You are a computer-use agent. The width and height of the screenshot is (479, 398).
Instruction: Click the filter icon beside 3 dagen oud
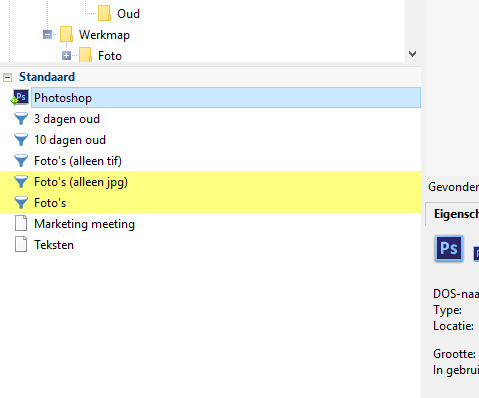21,119
